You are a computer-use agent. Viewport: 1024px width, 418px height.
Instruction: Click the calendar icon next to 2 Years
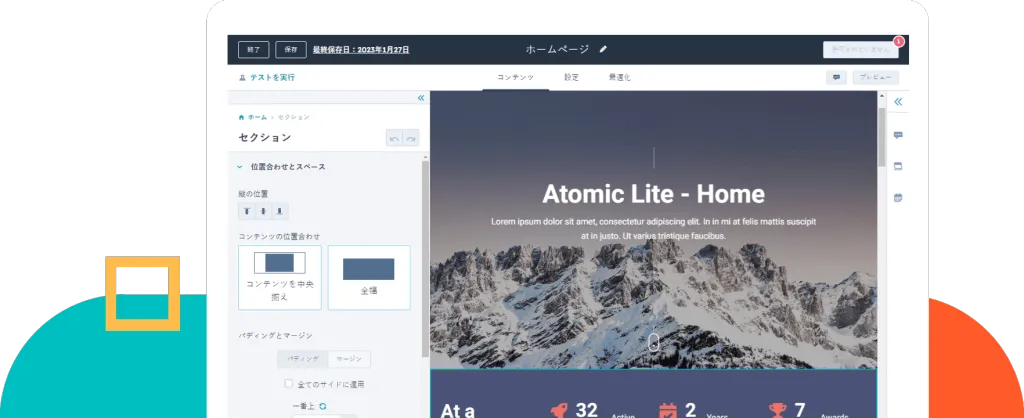coord(669,410)
